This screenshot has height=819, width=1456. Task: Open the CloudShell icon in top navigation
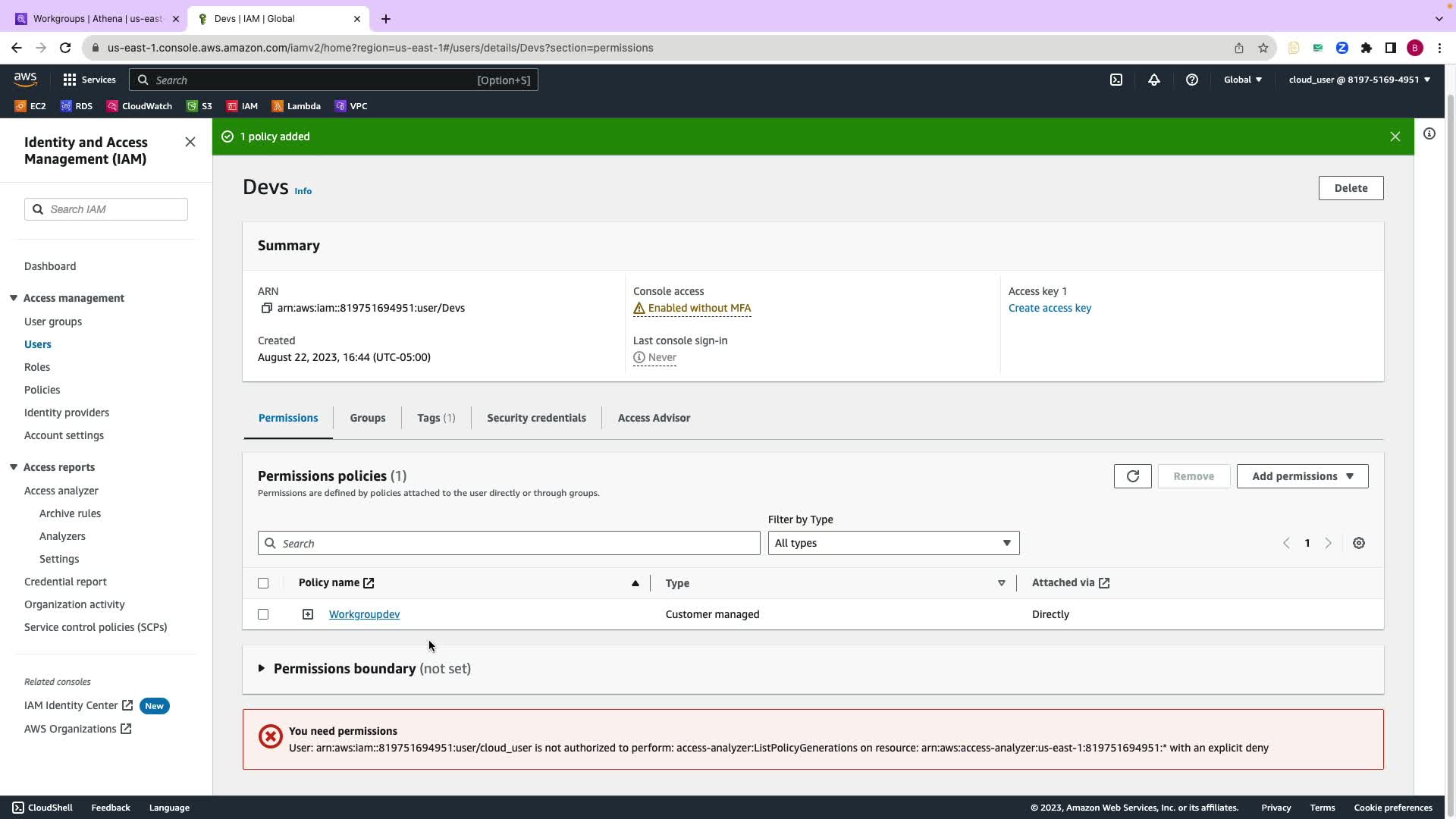coord(1116,80)
